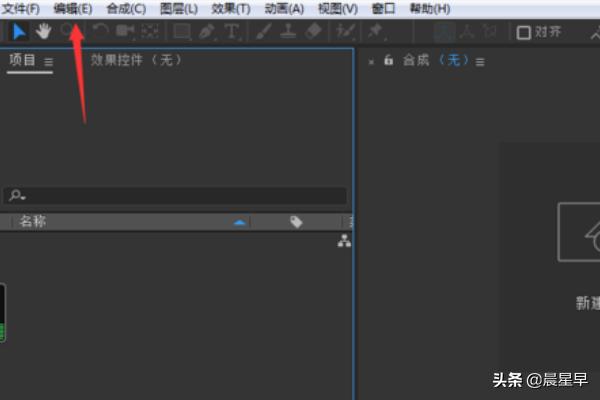This screenshot has width=600, height=400.
Task: Select the Pen tool
Action: tap(207, 31)
